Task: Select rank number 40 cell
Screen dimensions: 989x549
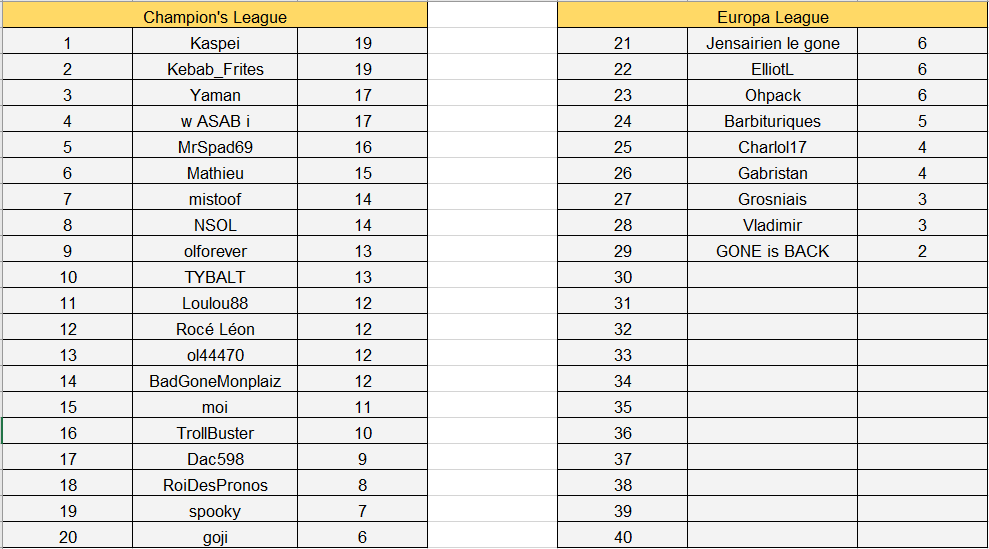Action: pyautogui.click(x=622, y=537)
